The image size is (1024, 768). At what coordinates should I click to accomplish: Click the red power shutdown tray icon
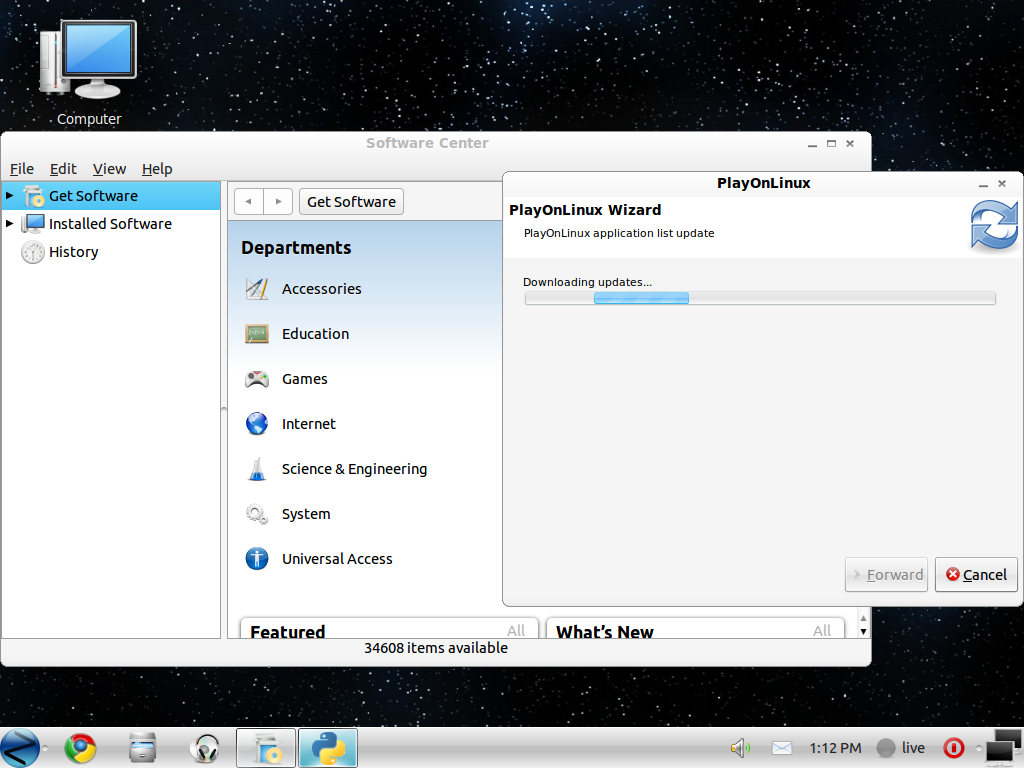953,748
